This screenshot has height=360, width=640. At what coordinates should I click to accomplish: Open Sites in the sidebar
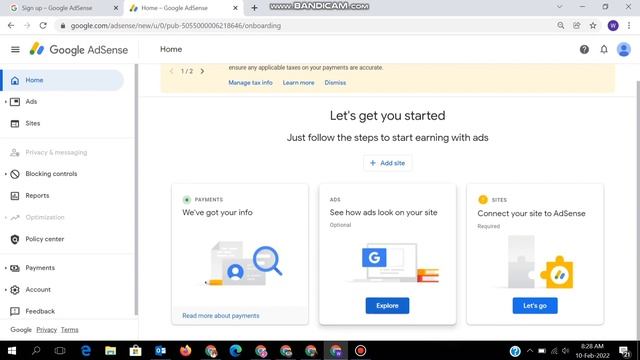[33, 123]
